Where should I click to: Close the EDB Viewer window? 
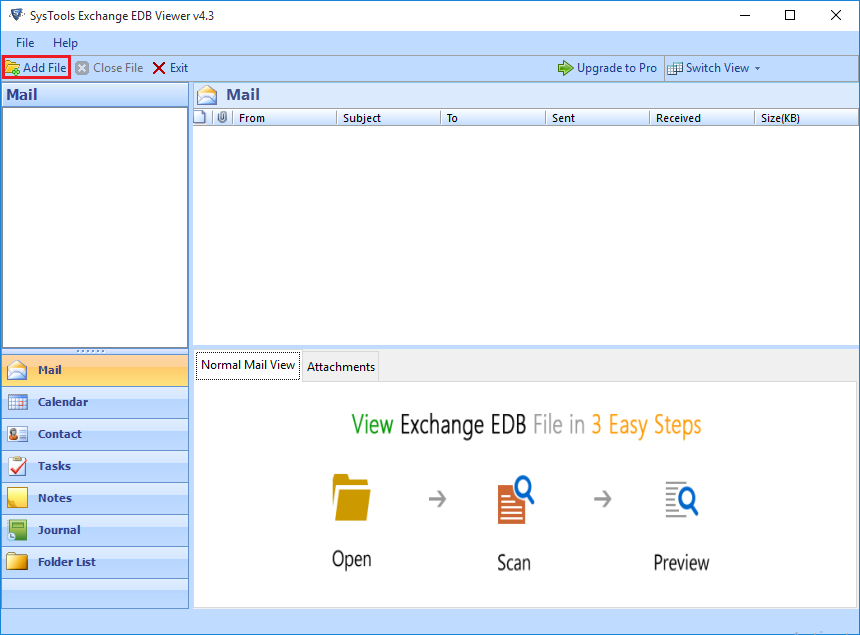point(836,15)
